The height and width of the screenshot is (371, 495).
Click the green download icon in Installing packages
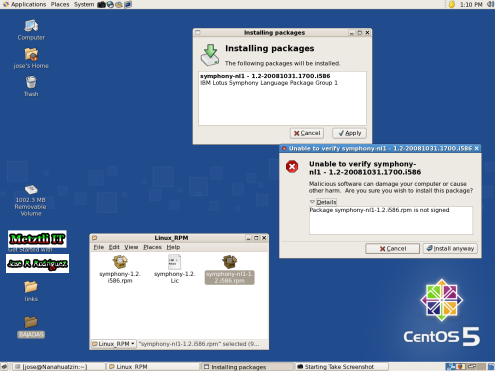point(210,55)
